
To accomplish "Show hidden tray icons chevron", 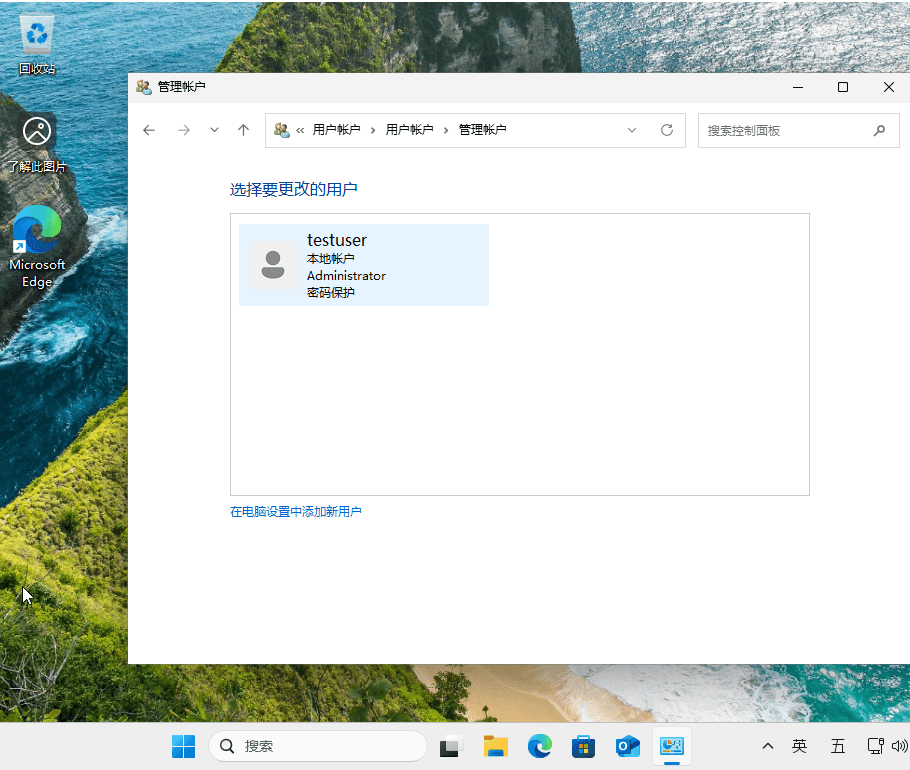I will click(768, 746).
